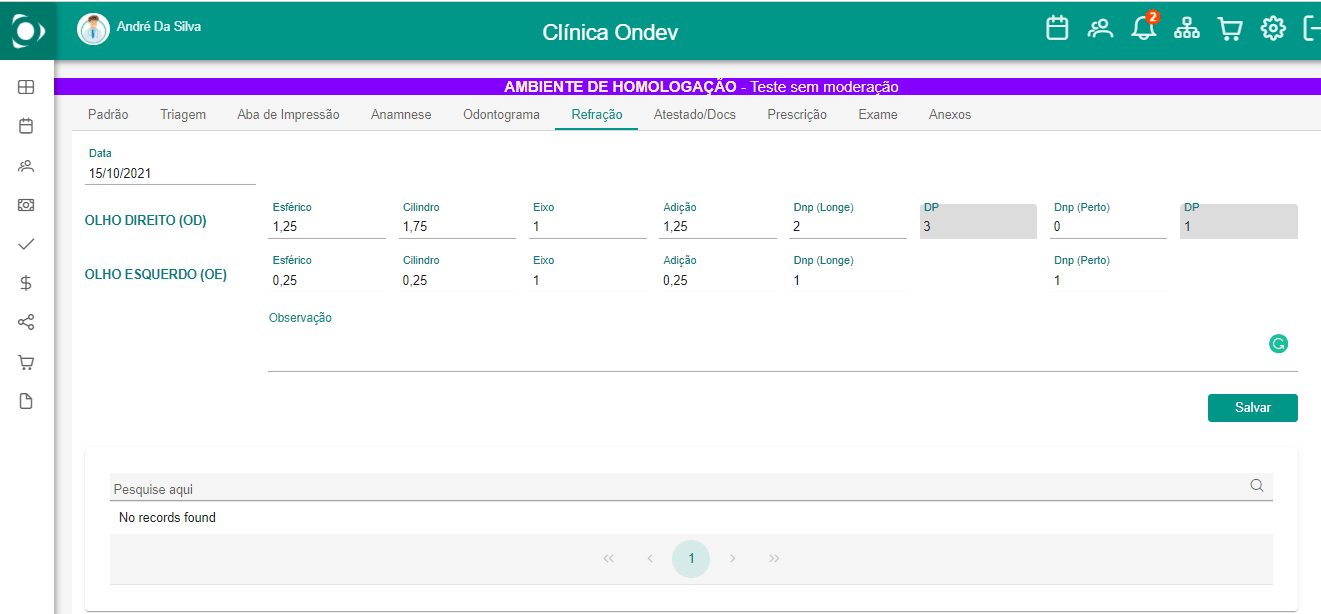Image resolution: width=1321 pixels, height=614 pixels.
Task: Save the refraction with Salvar button
Action: coord(1253,408)
